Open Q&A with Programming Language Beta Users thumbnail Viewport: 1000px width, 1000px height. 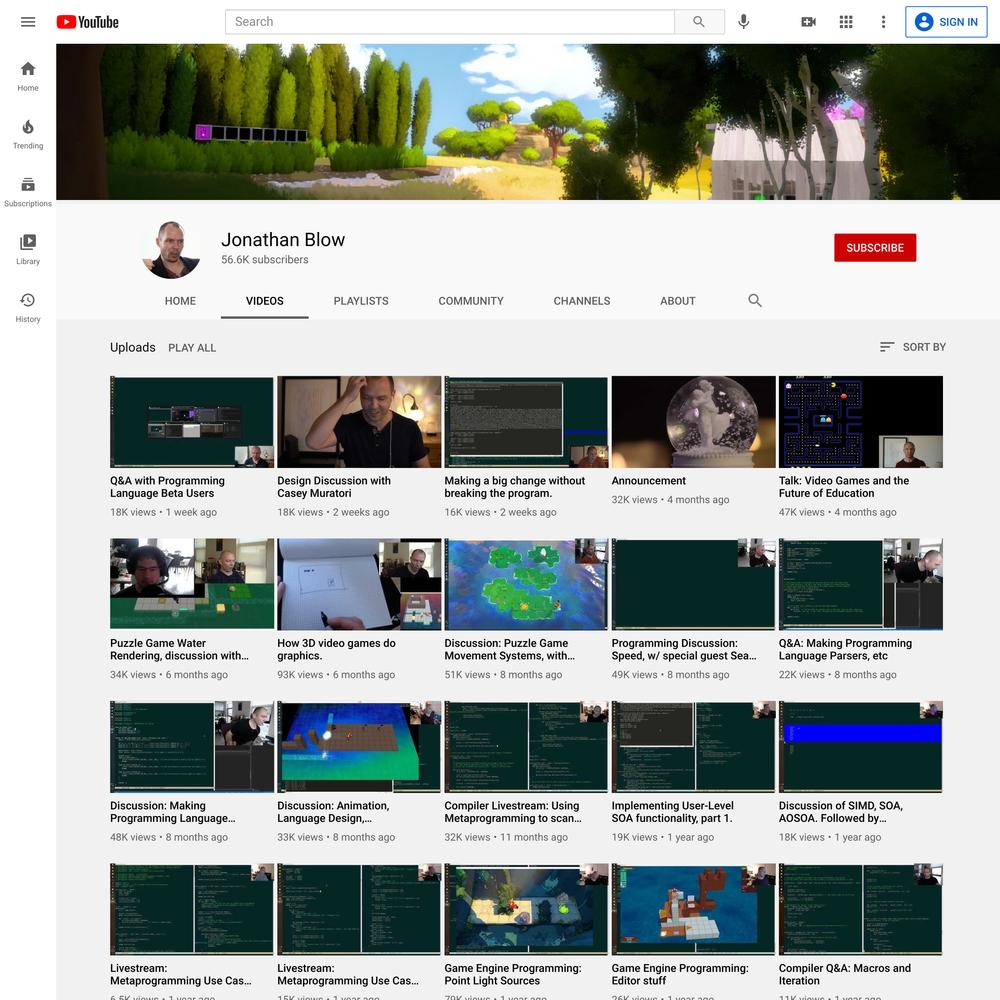point(192,422)
